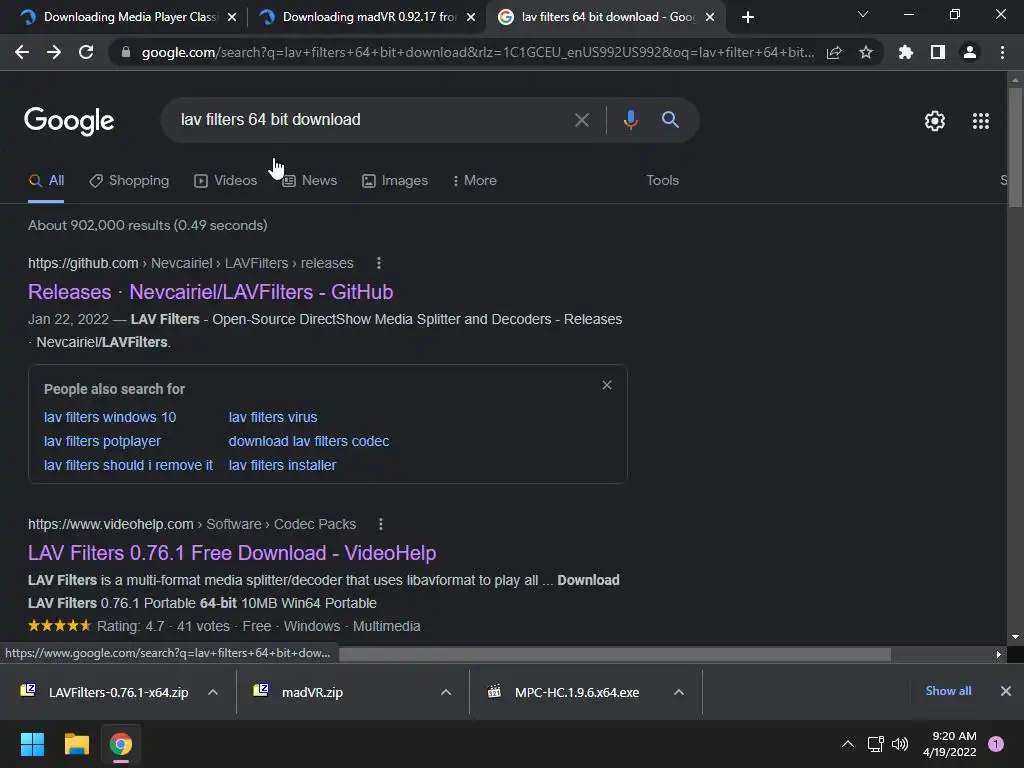Click the horizontal page scrollbar
Screen dimensions: 1024x768
615,654
